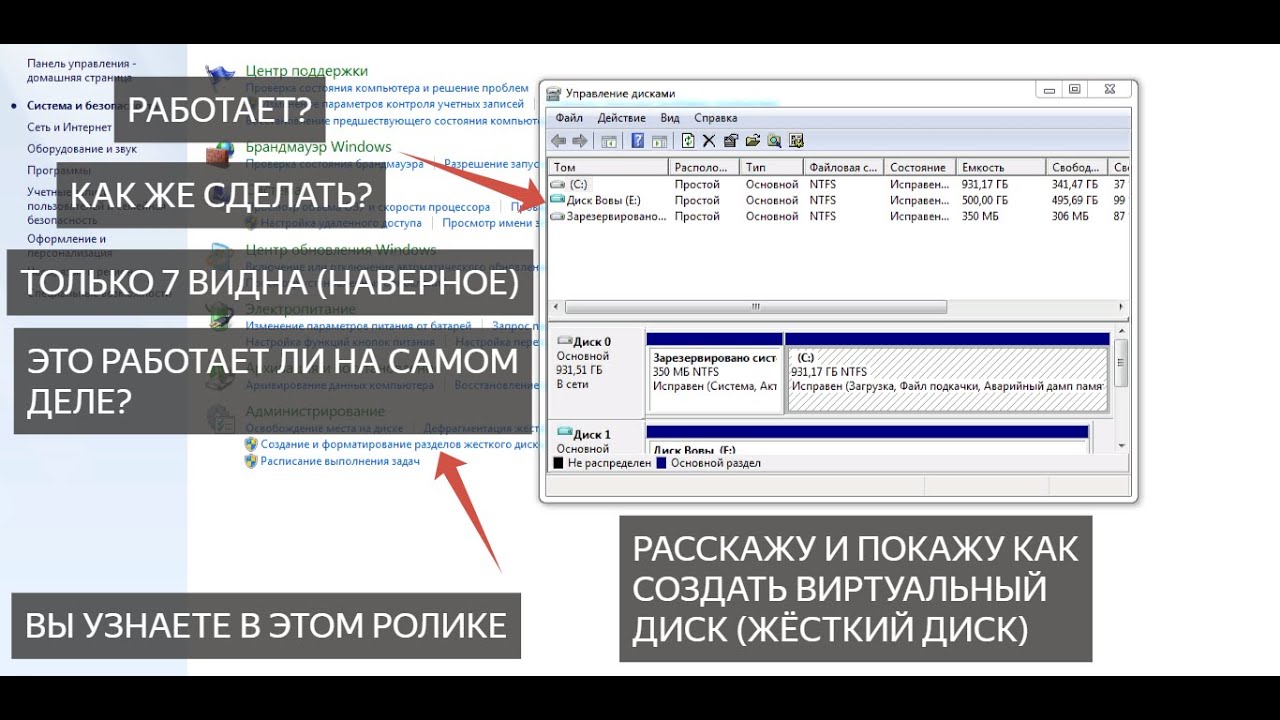Toggle the console tree pane toolbar icon
1280x720 pixels.
tap(609, 141)
